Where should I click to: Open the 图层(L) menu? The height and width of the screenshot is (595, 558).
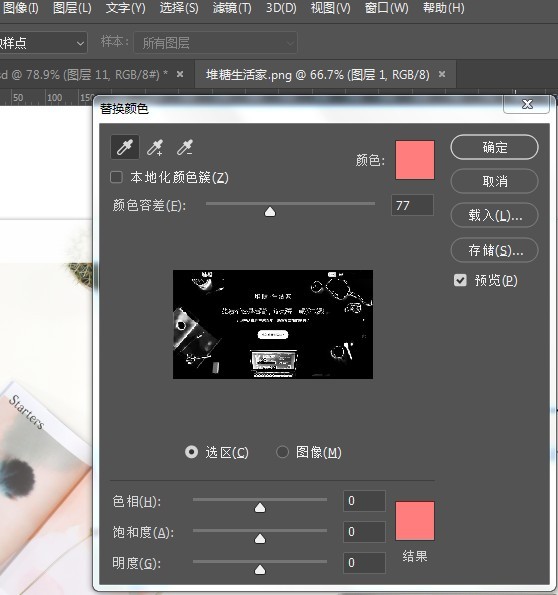click(72, 8)
